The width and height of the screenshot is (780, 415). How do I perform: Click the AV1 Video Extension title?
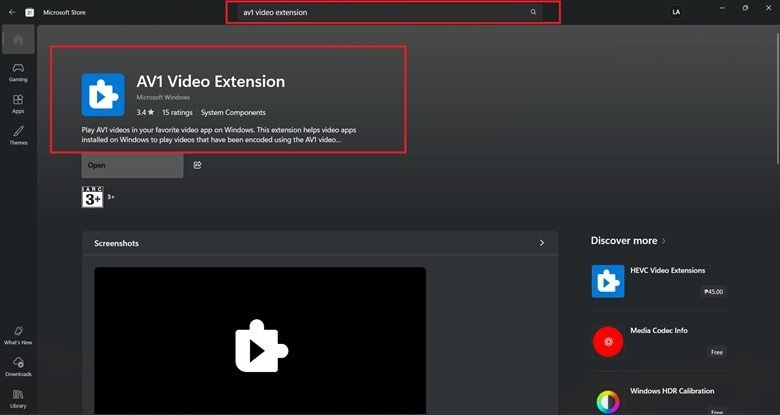click(x=211, y=82)
